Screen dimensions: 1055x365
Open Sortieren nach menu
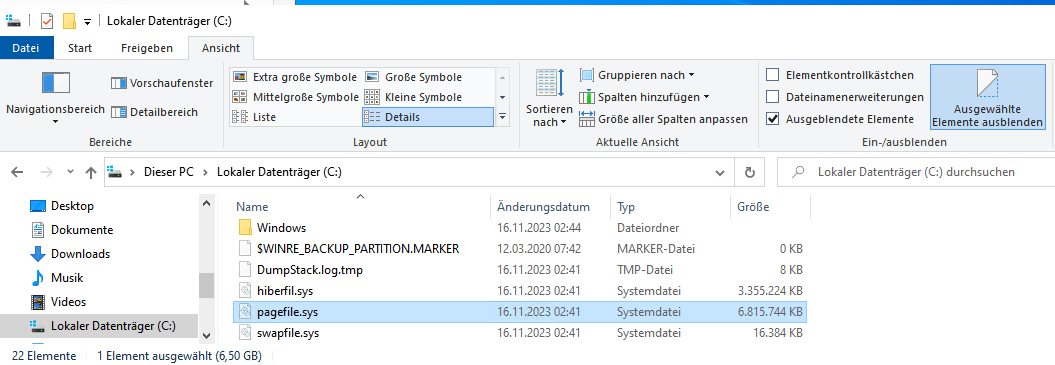[549, 97]
